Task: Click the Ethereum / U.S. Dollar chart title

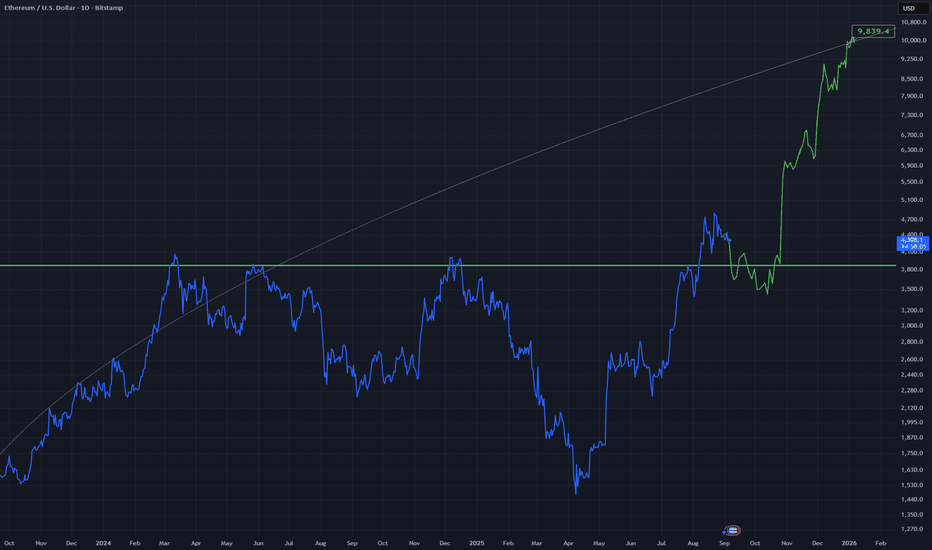Action: coord(64,8)
